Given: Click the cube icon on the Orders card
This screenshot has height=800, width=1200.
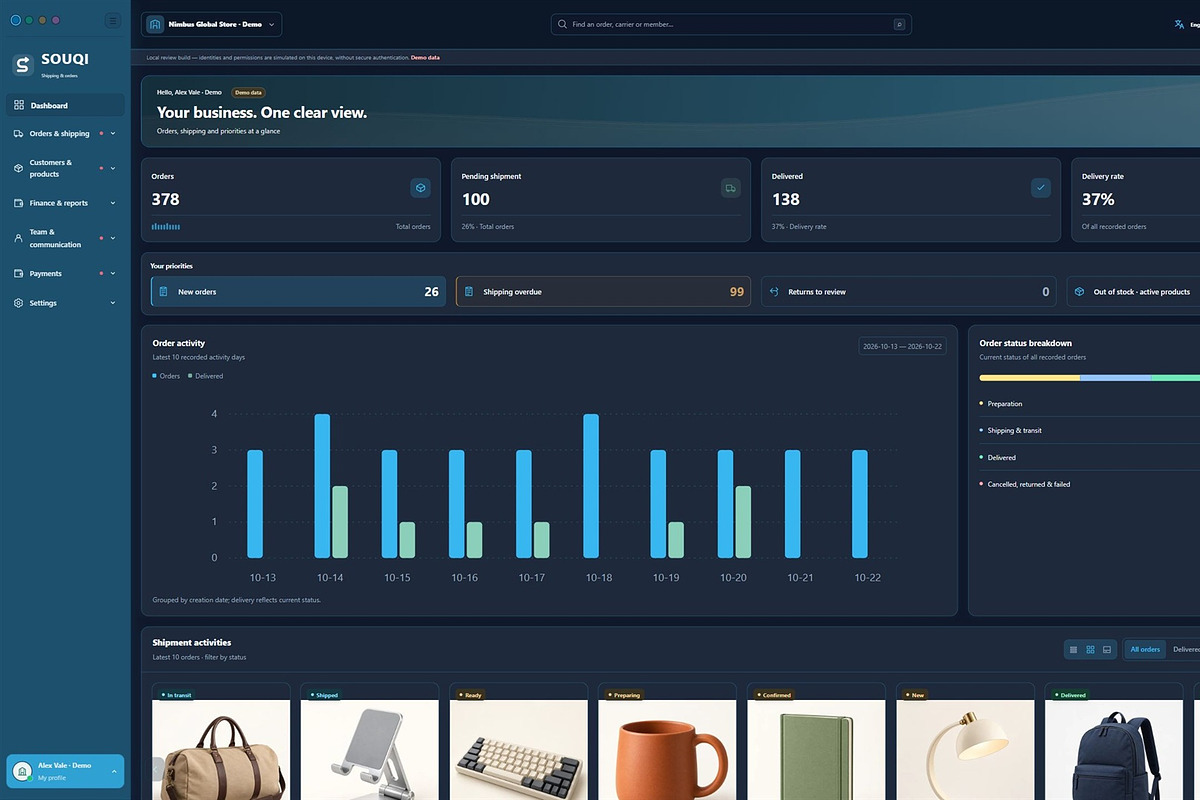Looking at the screenshot, I should coord(421,187).
